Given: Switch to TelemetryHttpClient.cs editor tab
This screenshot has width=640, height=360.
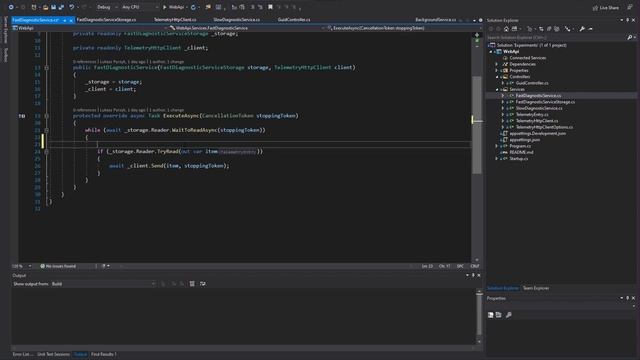Looking at the screenshot, I should 175,20.
